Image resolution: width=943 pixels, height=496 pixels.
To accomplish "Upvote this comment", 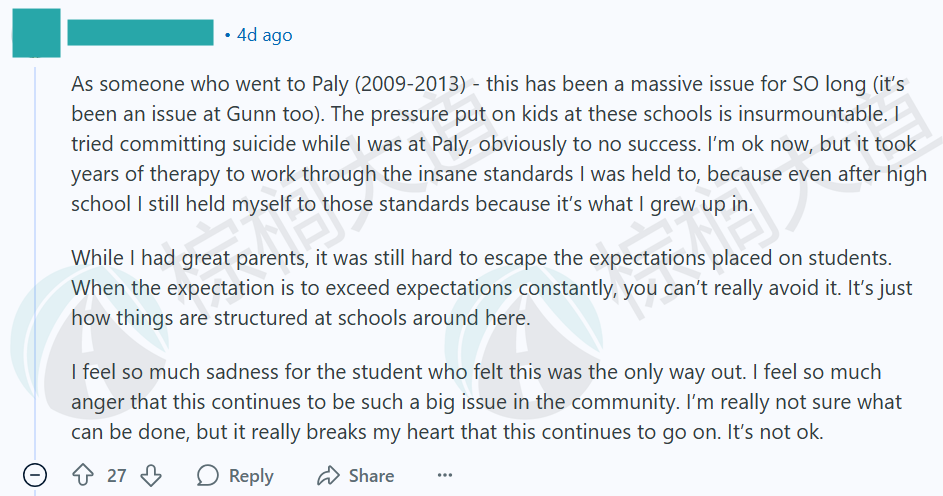I will (83, 475).
